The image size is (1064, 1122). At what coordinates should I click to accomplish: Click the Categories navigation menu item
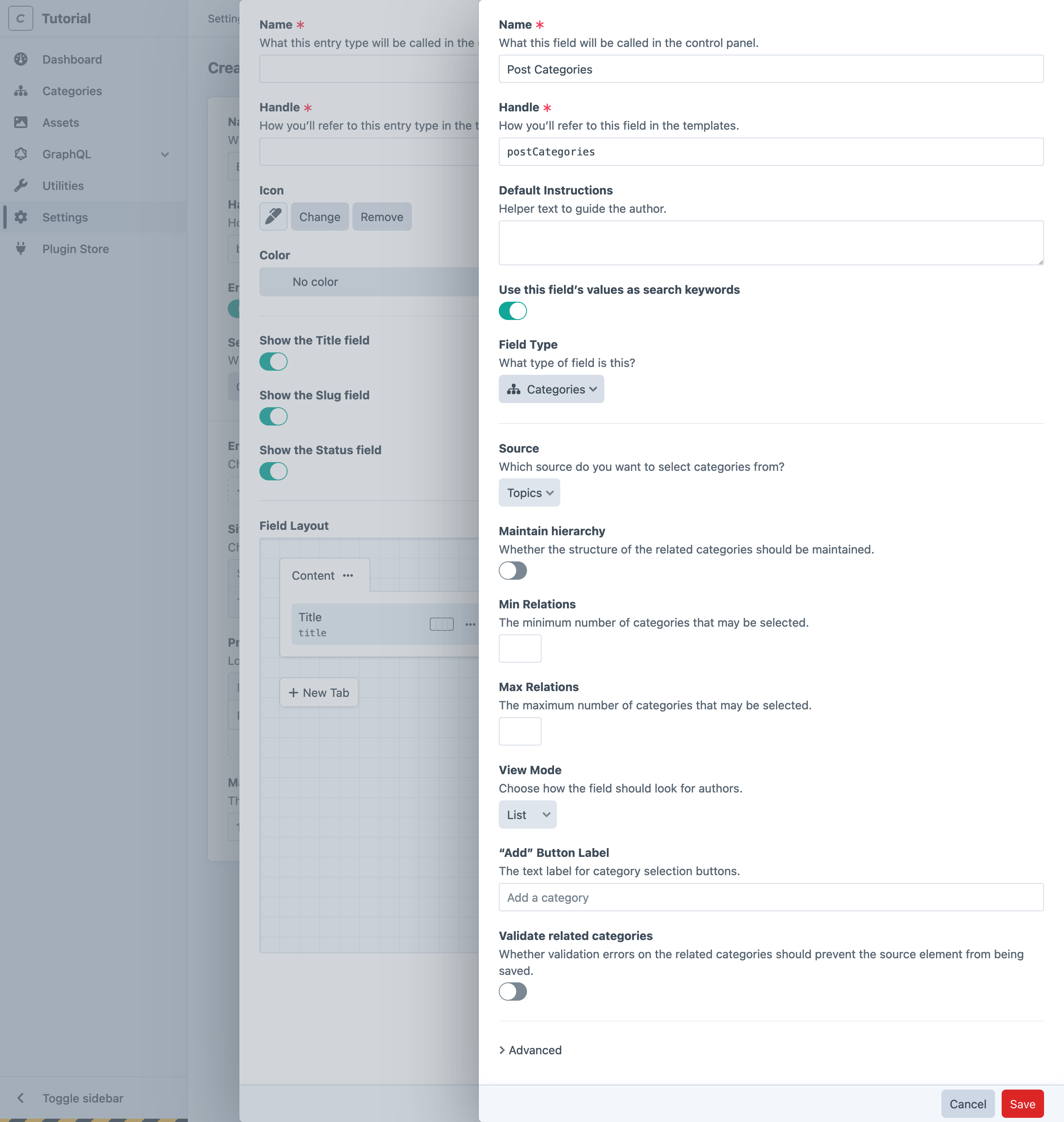tap(71, 90)
